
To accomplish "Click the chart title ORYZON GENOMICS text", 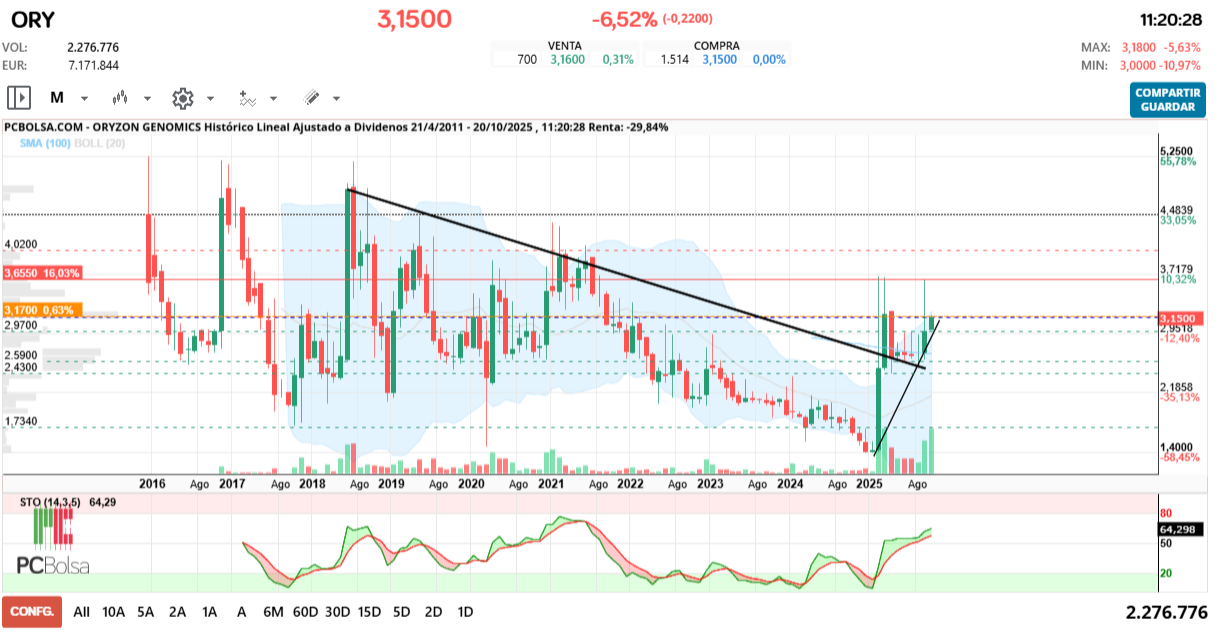I will [x=146, y=127].
